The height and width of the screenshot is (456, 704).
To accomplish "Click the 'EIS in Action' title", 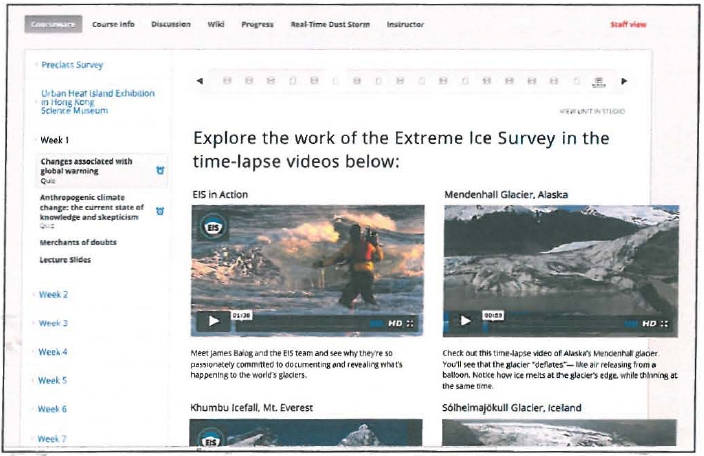I will pyautogui.click(x=220, y=195).
